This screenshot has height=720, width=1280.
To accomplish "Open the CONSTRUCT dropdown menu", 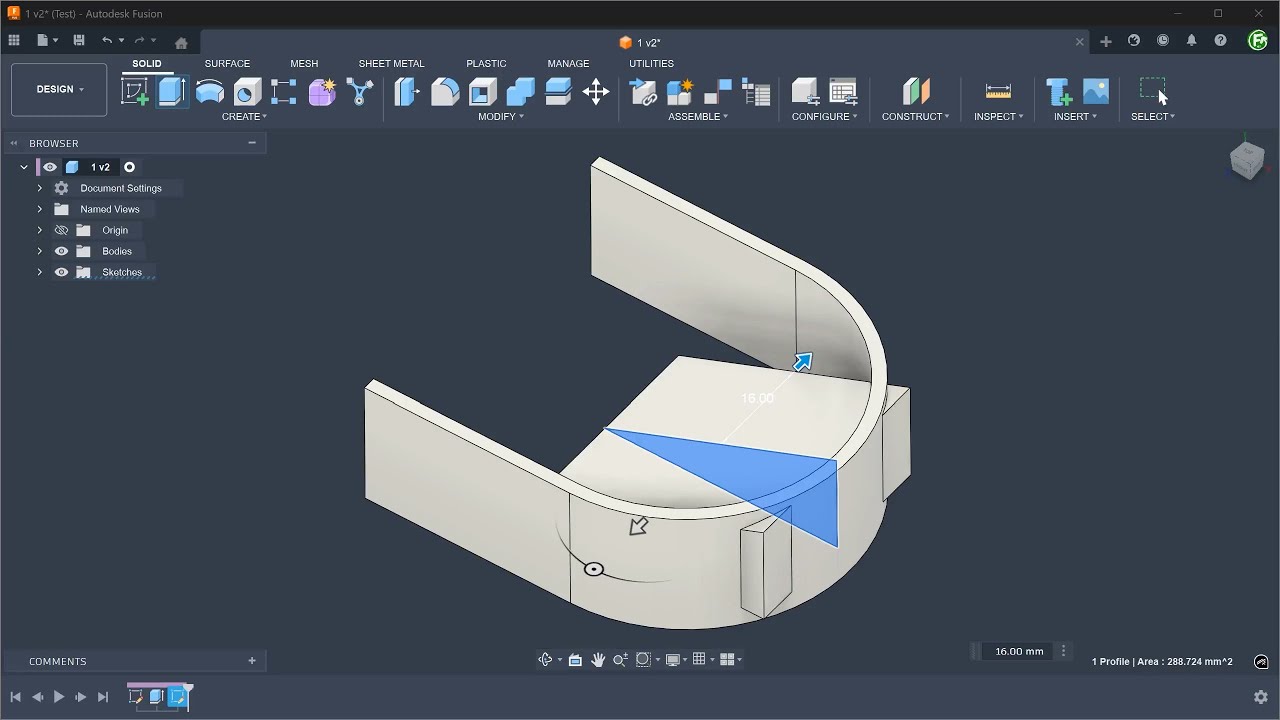I will (x=915, y=117).
